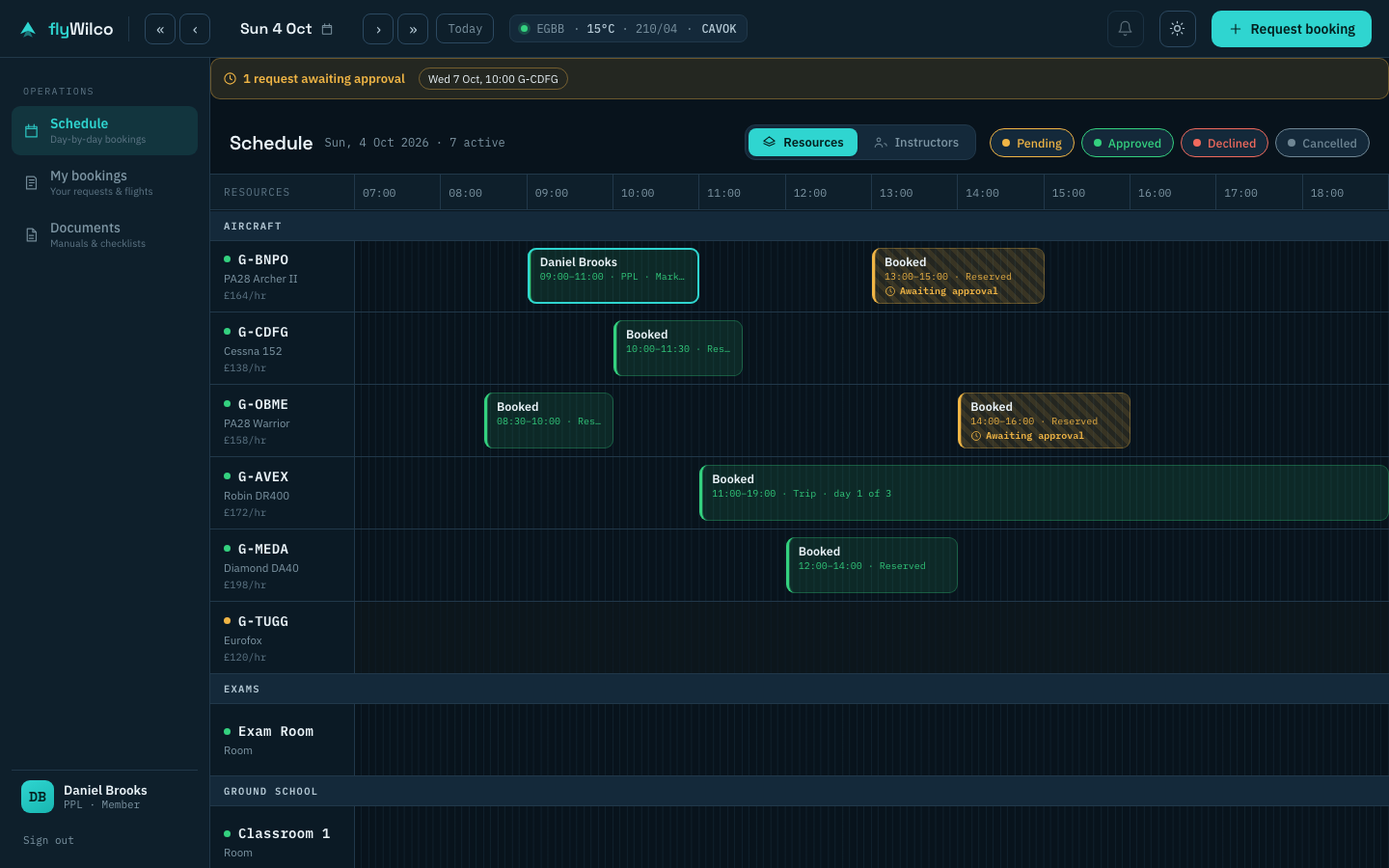Click Sign out link
This screenshot has height=868, width=1389.
pyautogui.click(x=48, y=840)
